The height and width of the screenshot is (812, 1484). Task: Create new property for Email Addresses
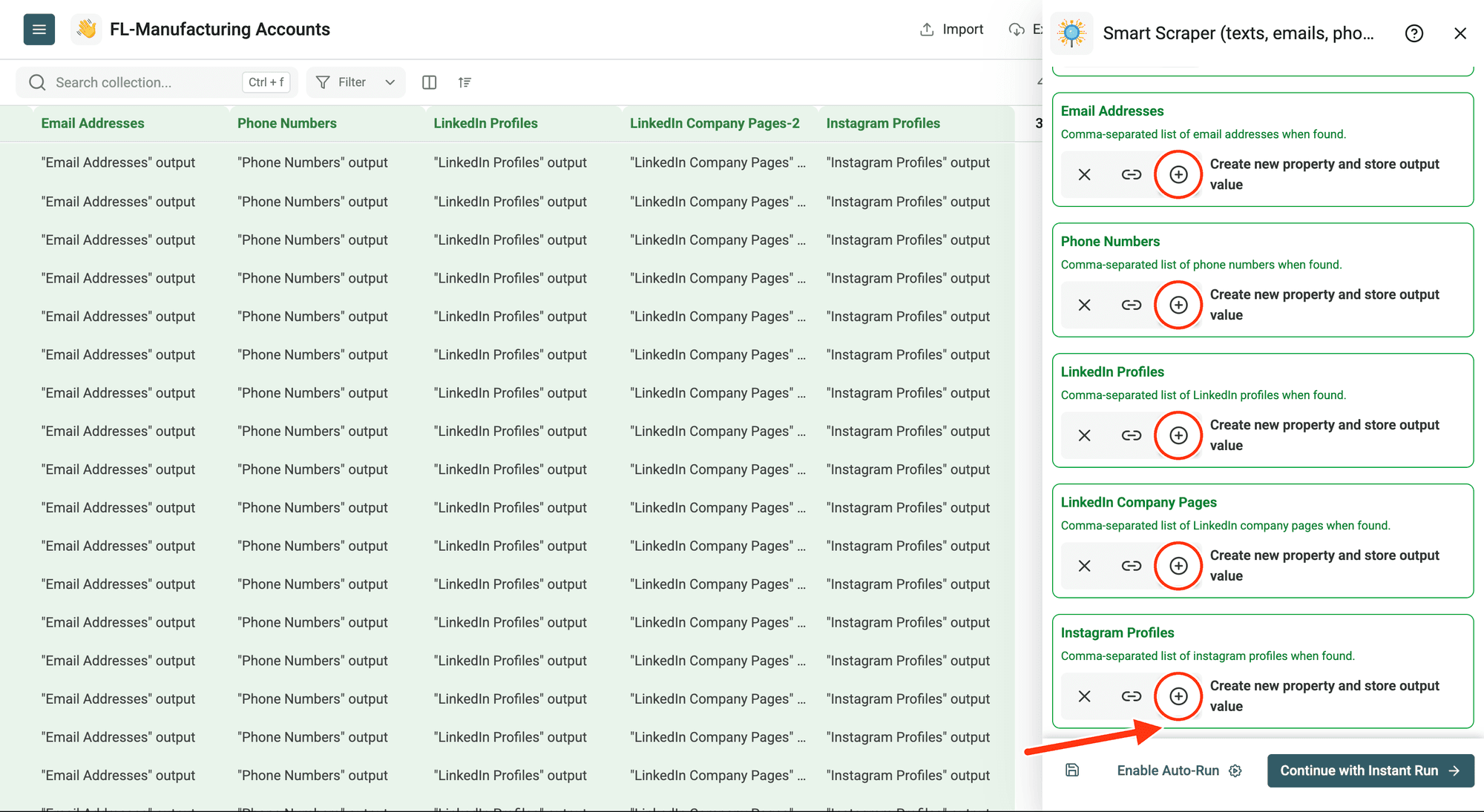point(1178,174)
